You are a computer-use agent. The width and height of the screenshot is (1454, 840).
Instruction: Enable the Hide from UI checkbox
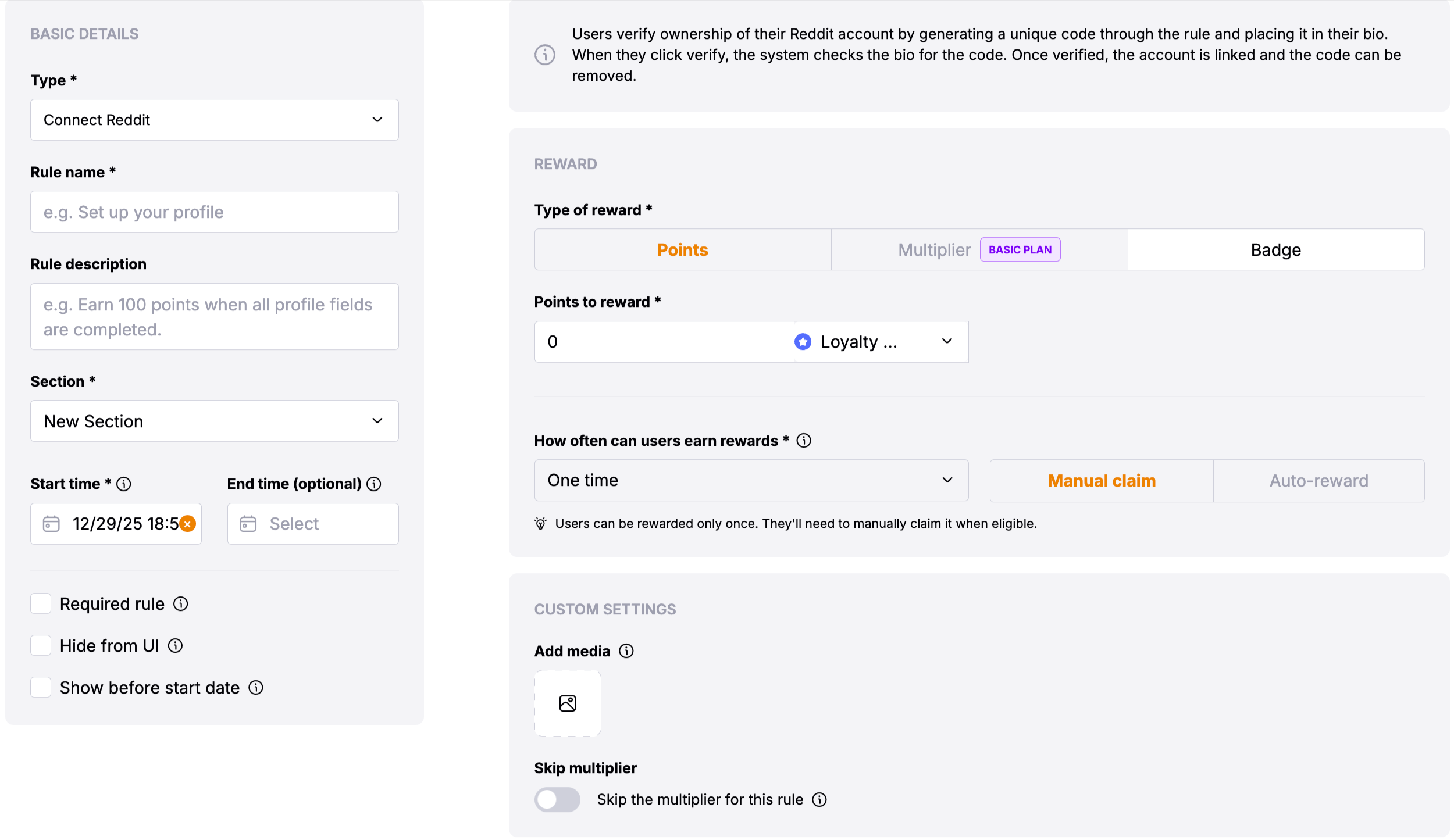(41, 646)
